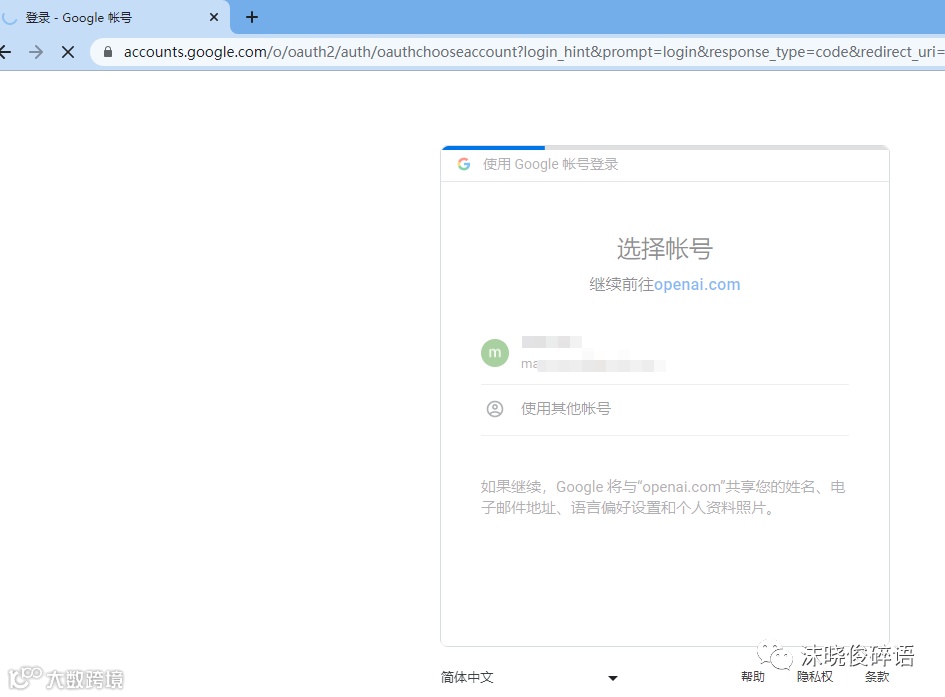
Task: Open the 隐私权 privacy link
Action: (815, 677)
